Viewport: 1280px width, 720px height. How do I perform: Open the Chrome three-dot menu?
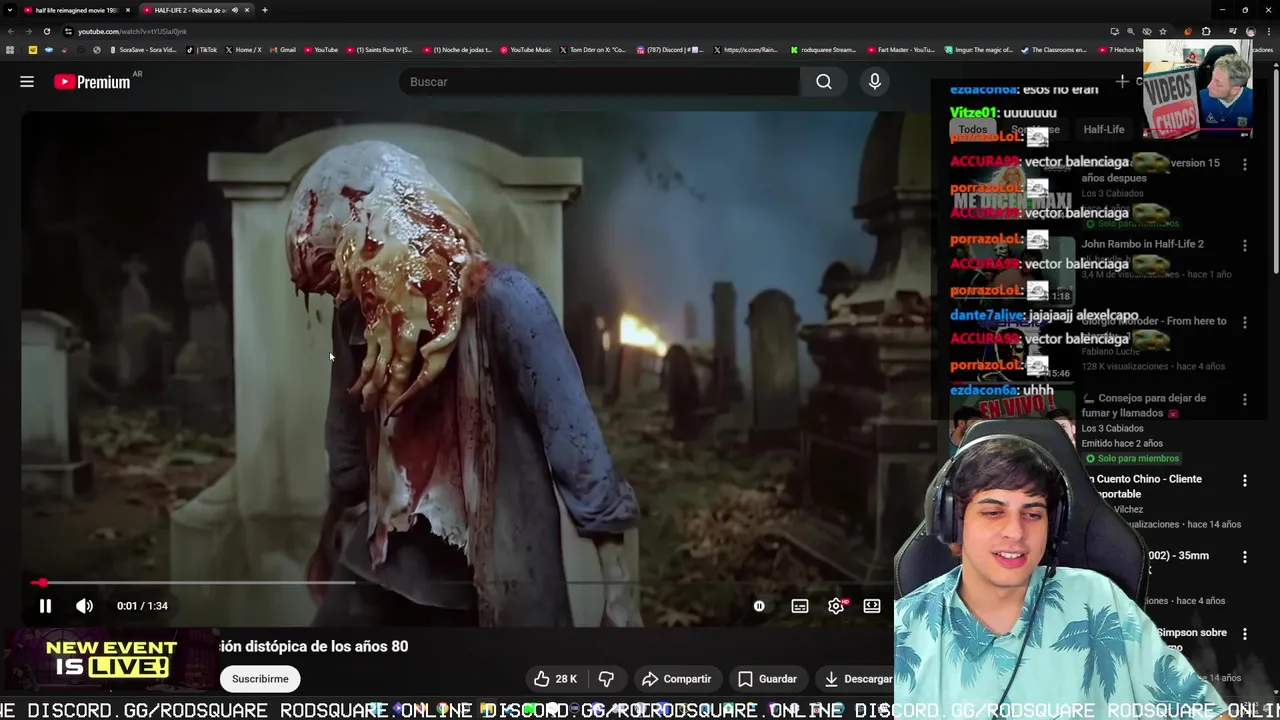[x=1269, y=31]
